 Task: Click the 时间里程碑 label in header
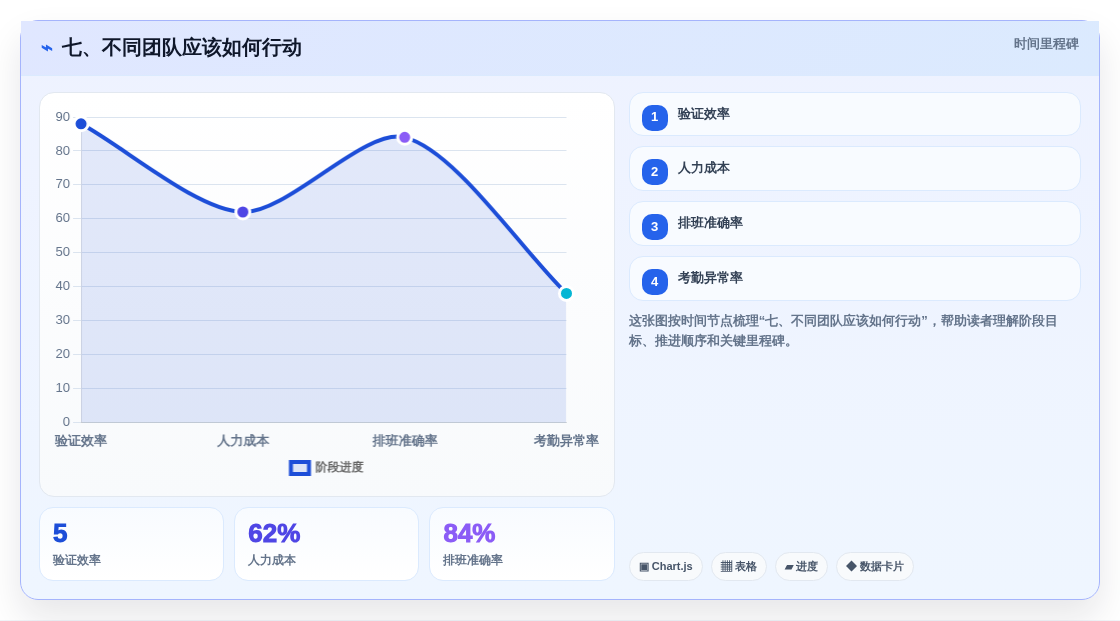point(1046,44)
